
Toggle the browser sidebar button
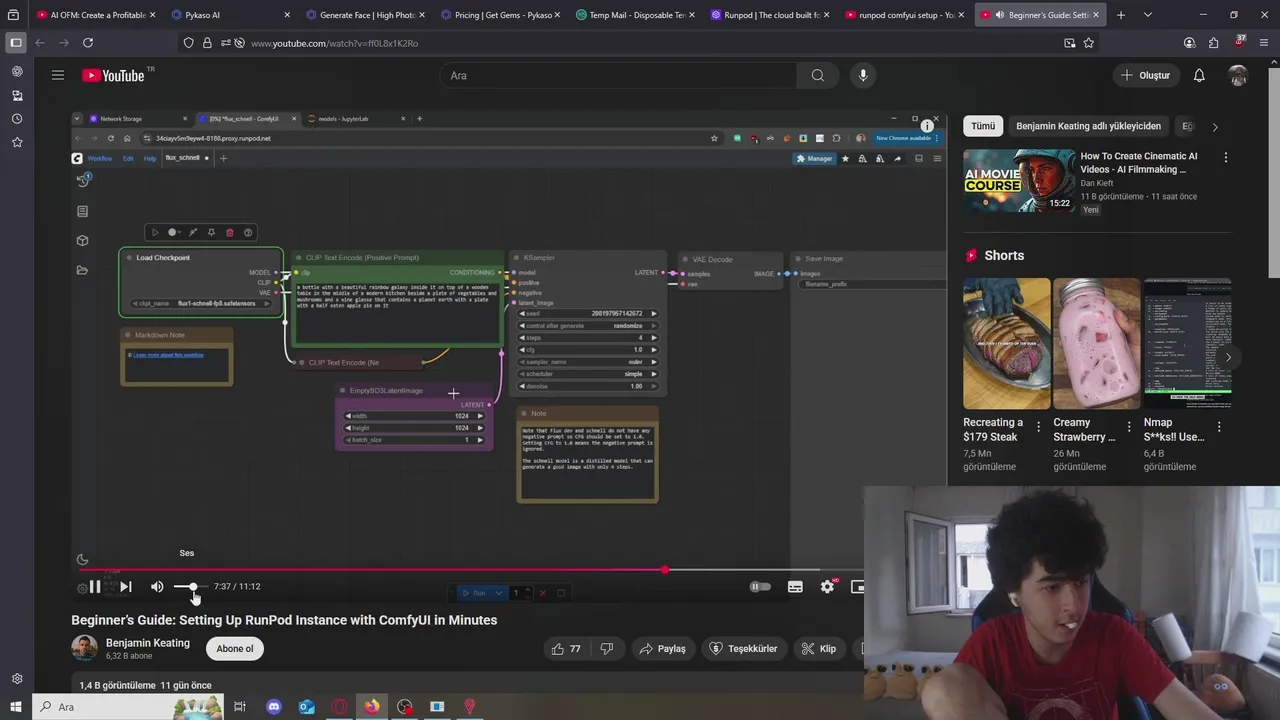[15, 43]
